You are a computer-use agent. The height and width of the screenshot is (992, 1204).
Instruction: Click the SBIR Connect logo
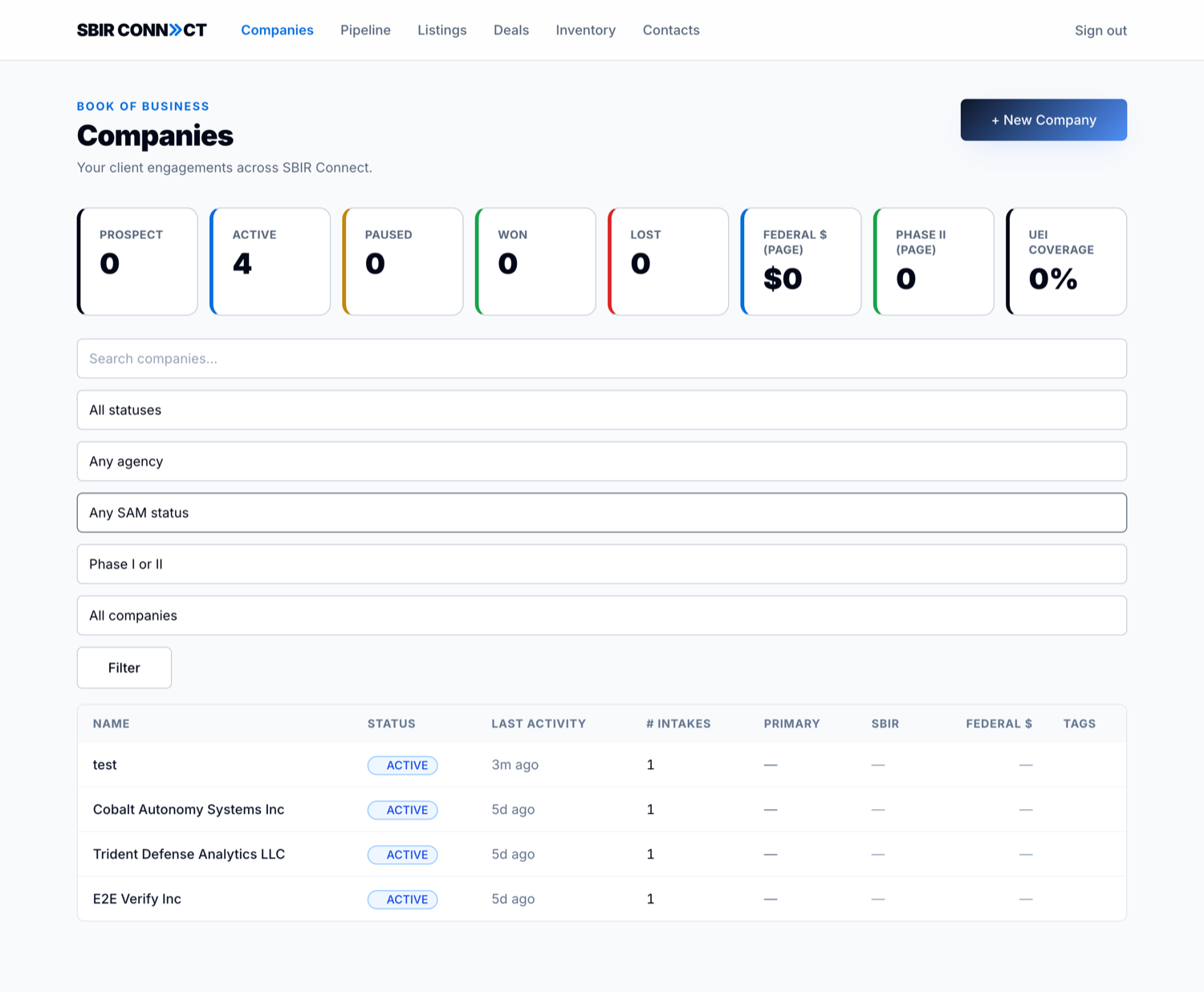[142, 30]
